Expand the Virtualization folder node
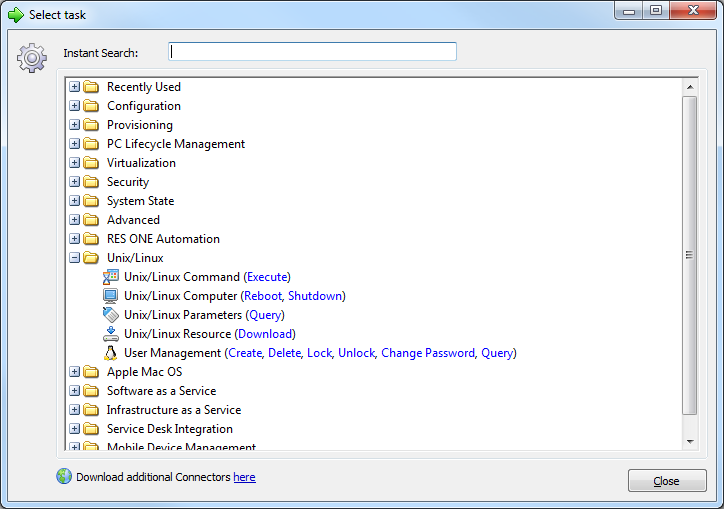724x509 pixels. (x=75, y=163)
